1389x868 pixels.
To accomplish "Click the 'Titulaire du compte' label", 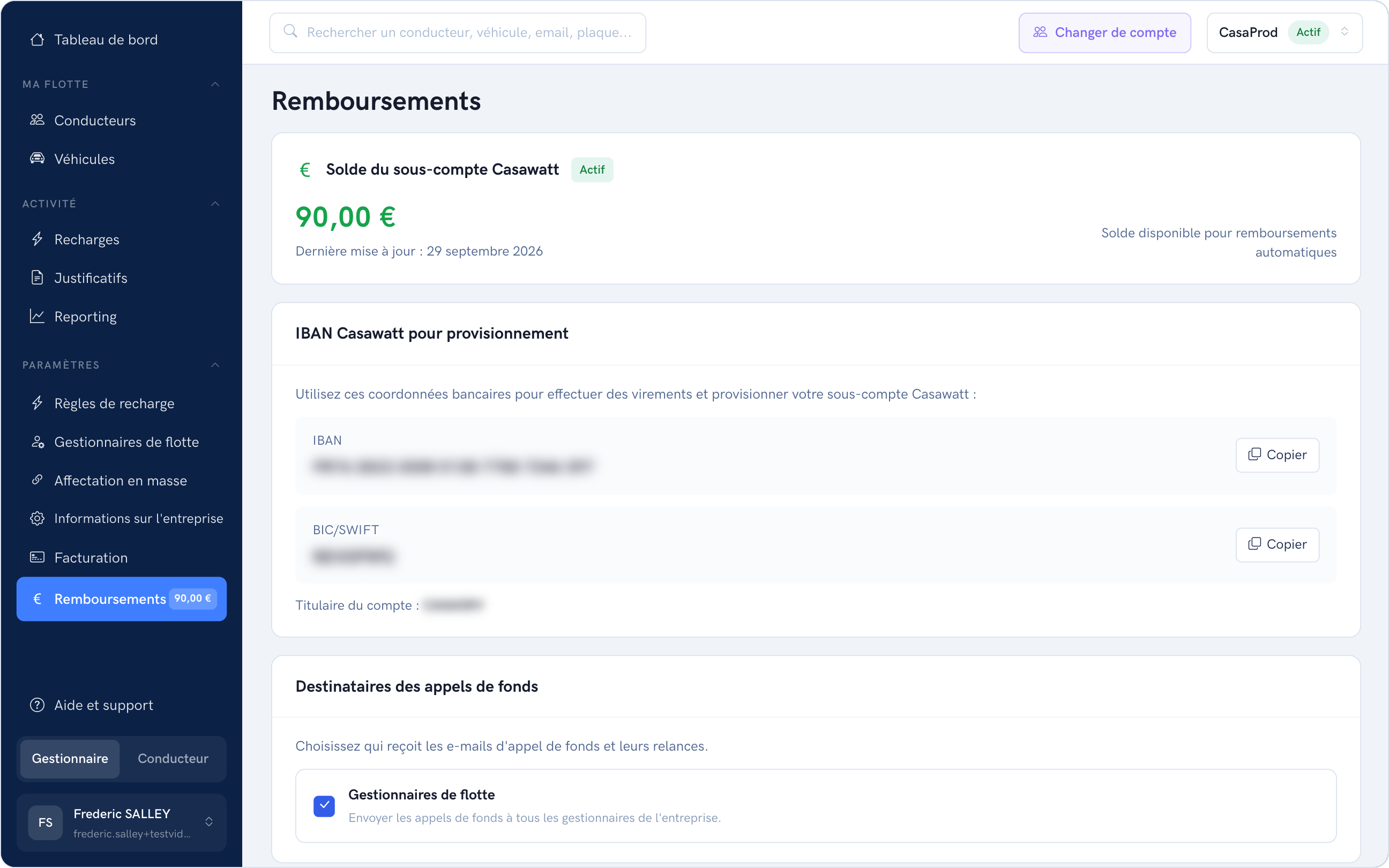I will click(357, 605).
